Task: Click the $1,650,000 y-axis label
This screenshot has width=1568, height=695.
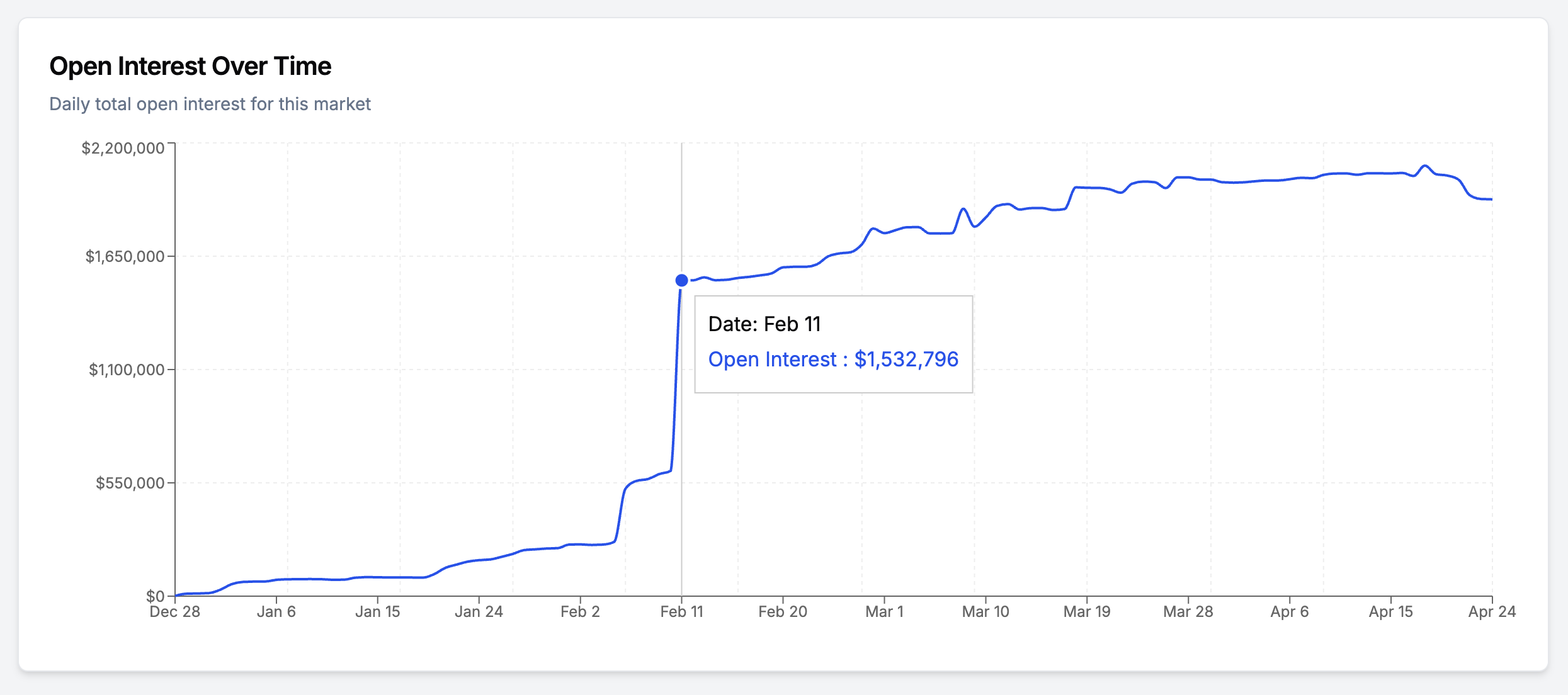Action: pyautogui.click(x=125, y=256)
